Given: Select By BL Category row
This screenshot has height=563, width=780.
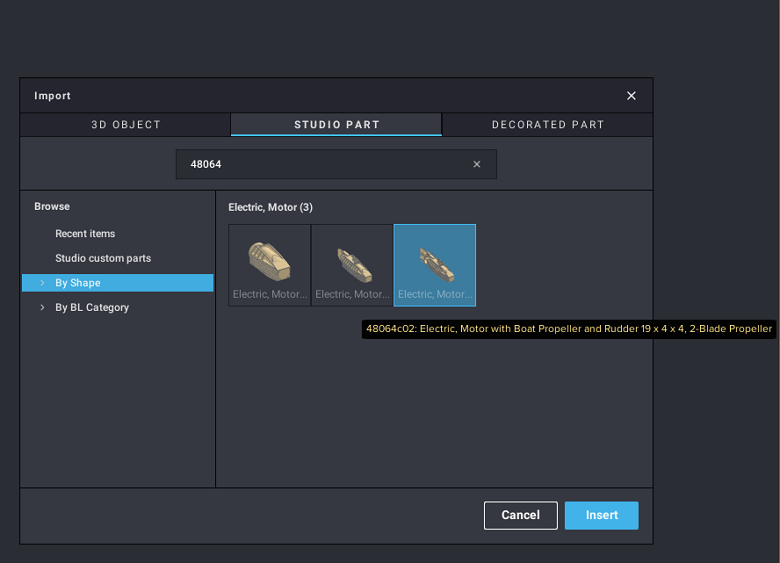Looking at the screenshot, I should click(x=117, y=307).
